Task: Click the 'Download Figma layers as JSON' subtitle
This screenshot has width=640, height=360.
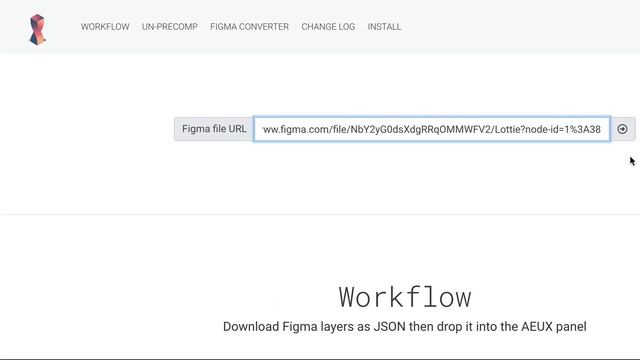Action: tap(404, 327)
